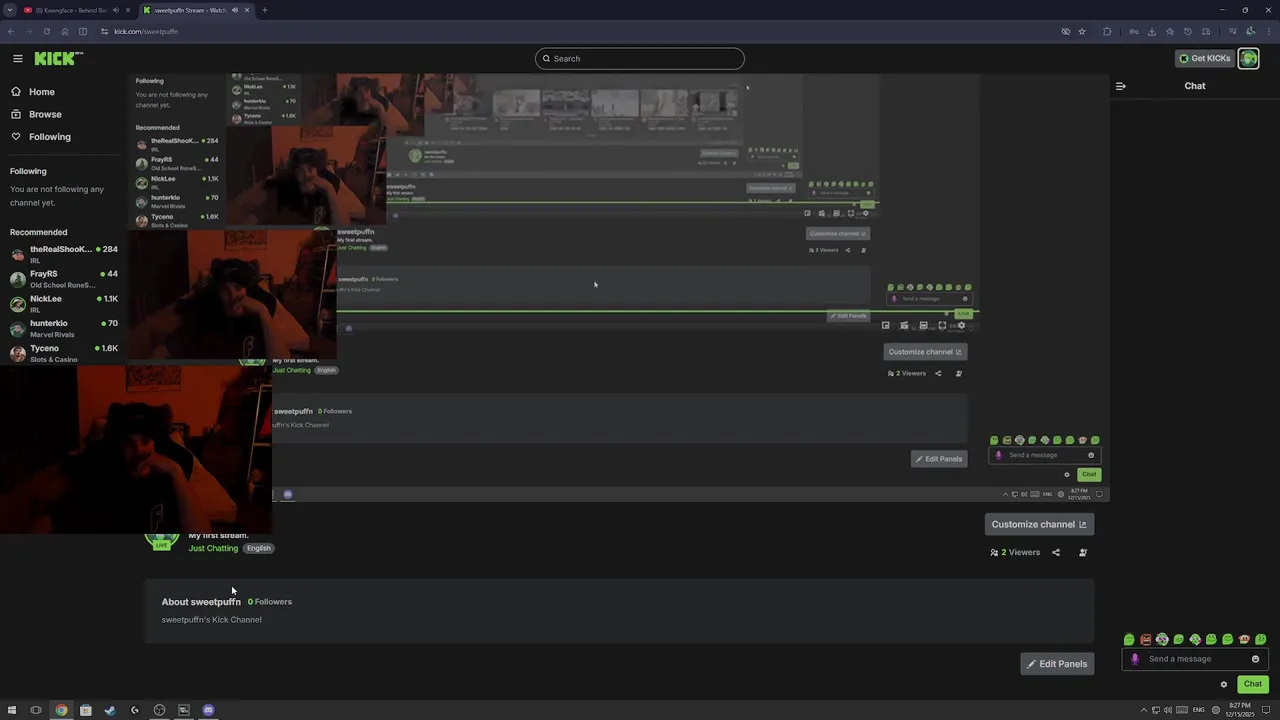Screen dimensions: 1280x720
Task: Open the browser extensions menu
Action: click(x=1107, y=31)
